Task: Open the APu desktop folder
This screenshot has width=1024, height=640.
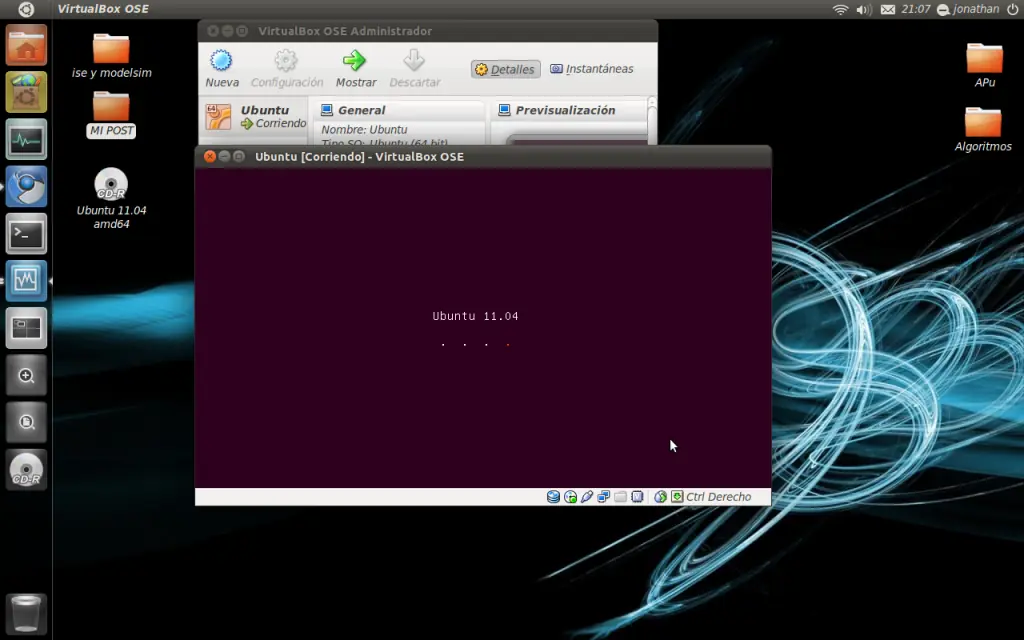Action: pos(984,65)
